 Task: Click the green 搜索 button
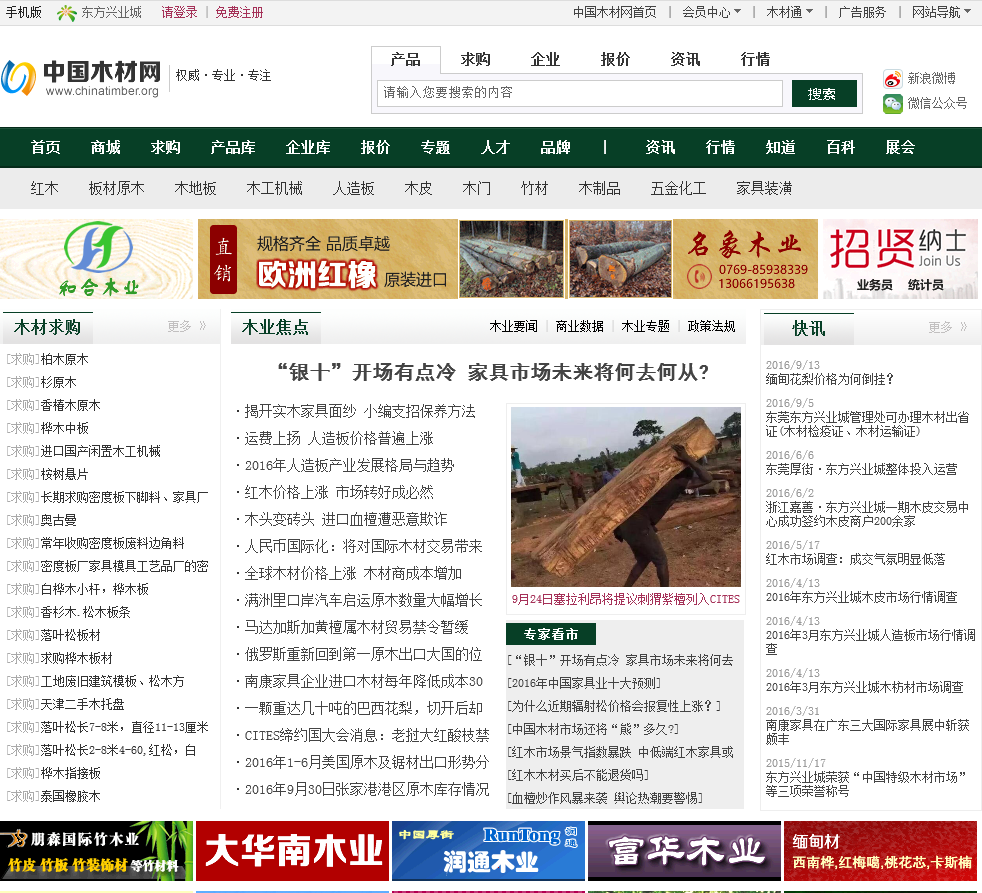824,93
